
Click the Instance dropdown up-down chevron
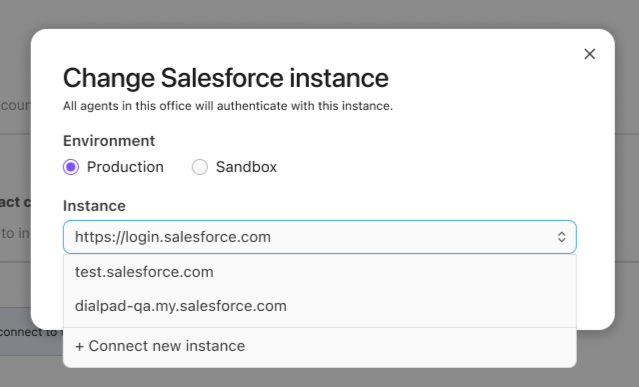click(562, 237)
